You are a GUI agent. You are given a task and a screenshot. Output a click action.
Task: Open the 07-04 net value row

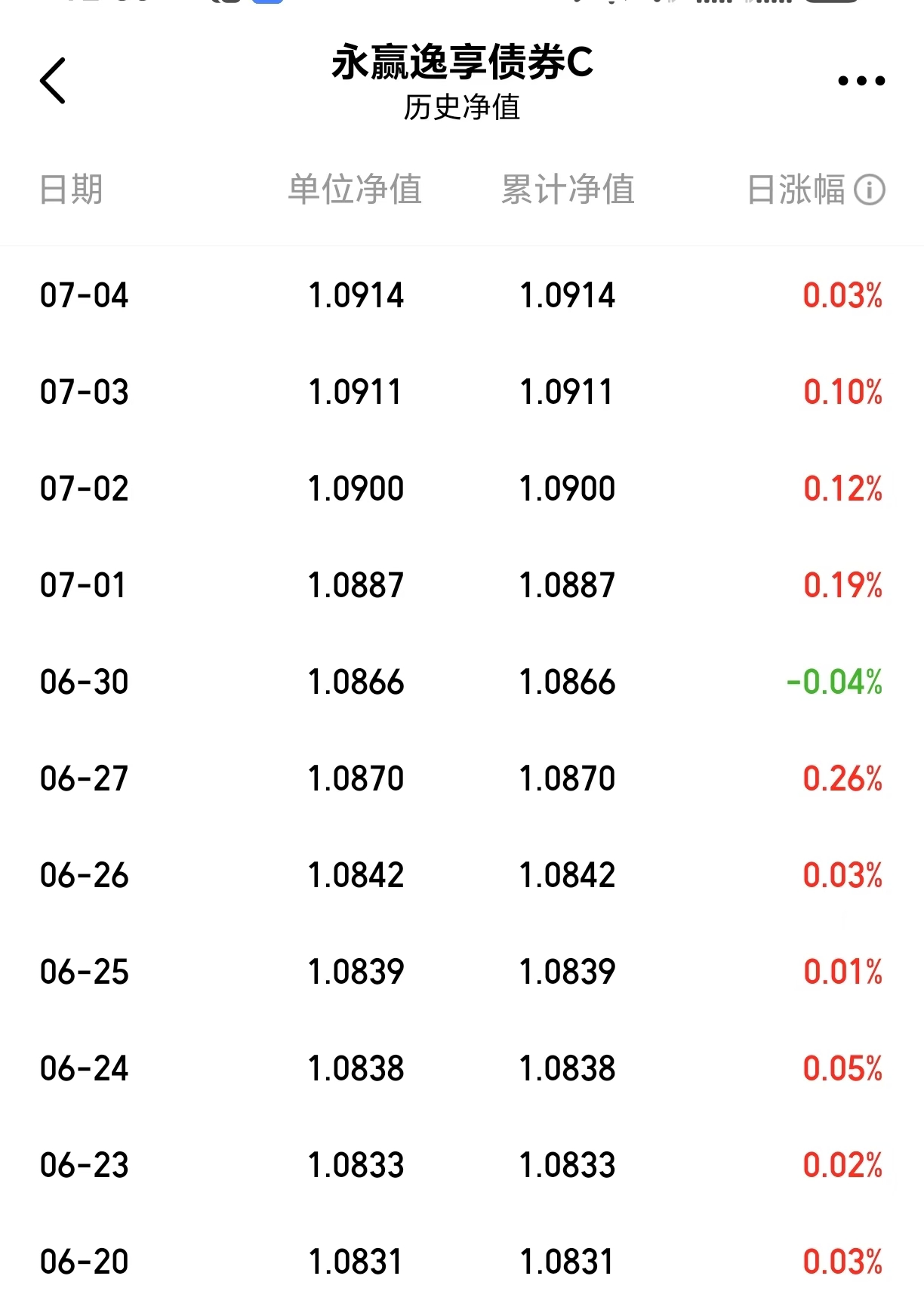(462, 295)
